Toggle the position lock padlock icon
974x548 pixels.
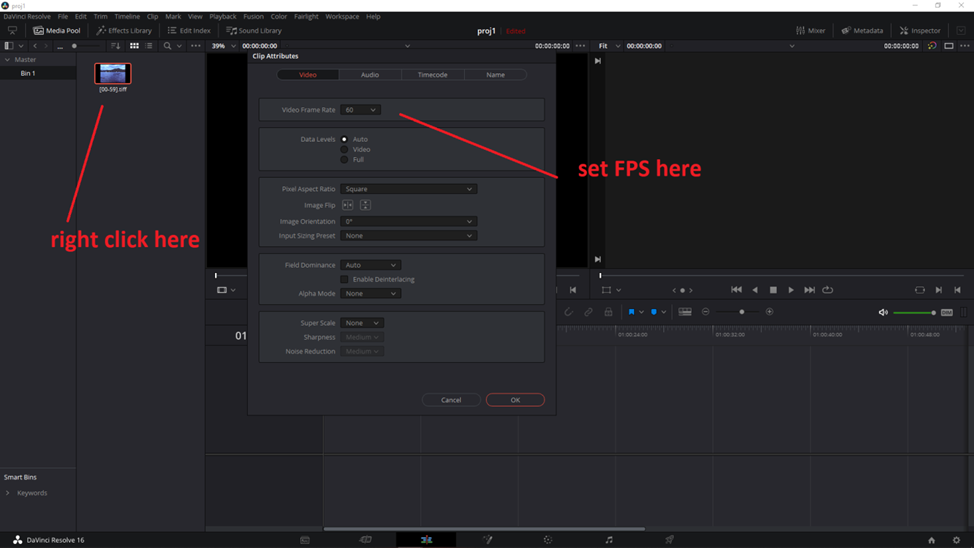[608, 312]
